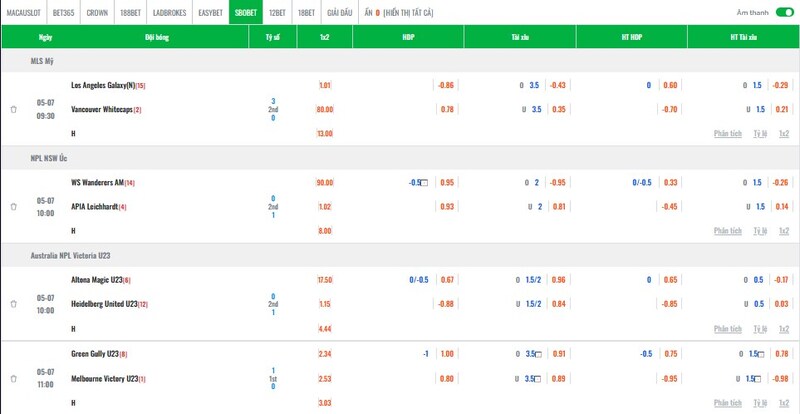Click the Đội bóng column header
This screenshot has height=414, width=800.
click(157, 37)
